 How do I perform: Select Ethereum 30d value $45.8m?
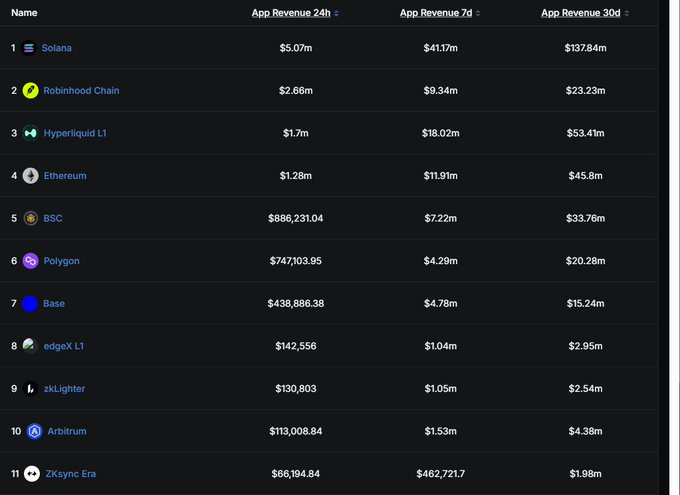click(x=585, y=176)
